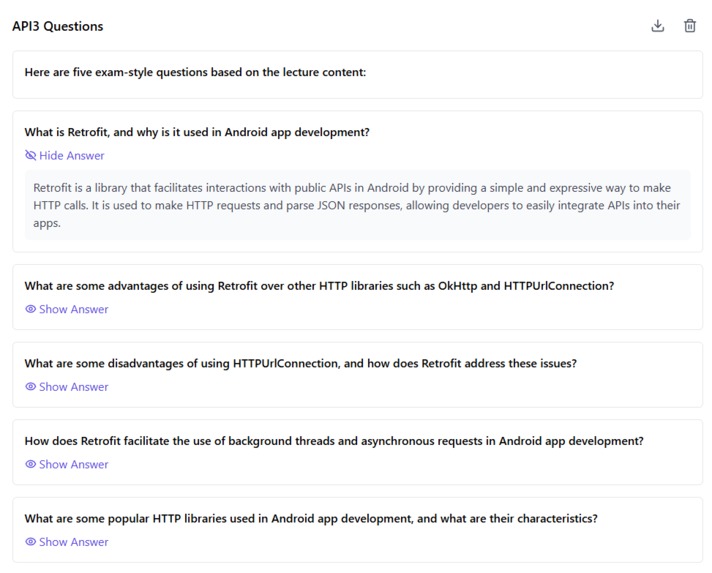
Task: Click the API3 Questions title
Action: click(58, 26)
